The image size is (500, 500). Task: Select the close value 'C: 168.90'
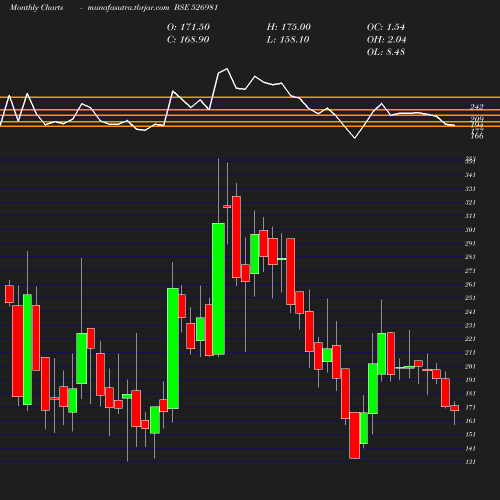(188, 40)
